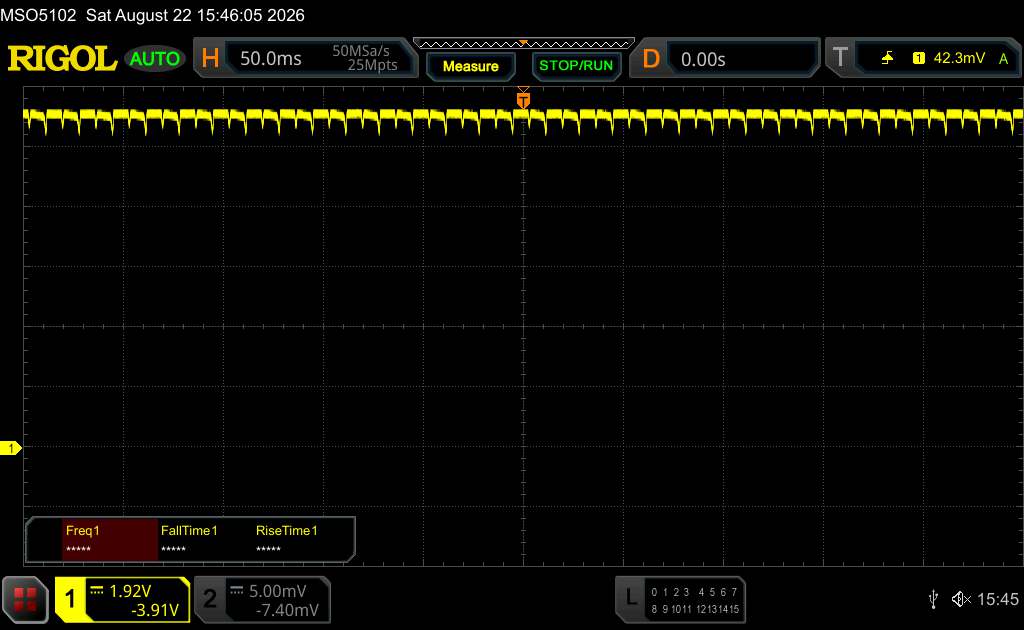Click the RIGOL logo
This screenshot has width=1024, height=630.
click(x=62, y=59)
